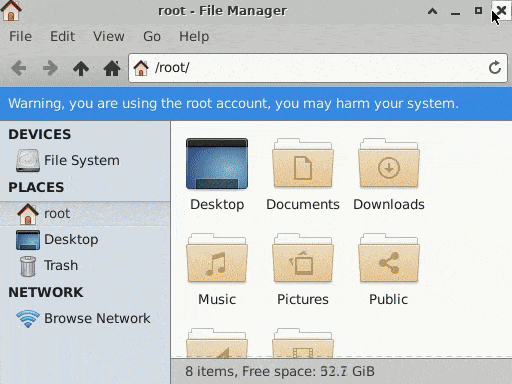Close the File Manager window
The width and height of the screenshot is (512, 384).
click(501, 11)
